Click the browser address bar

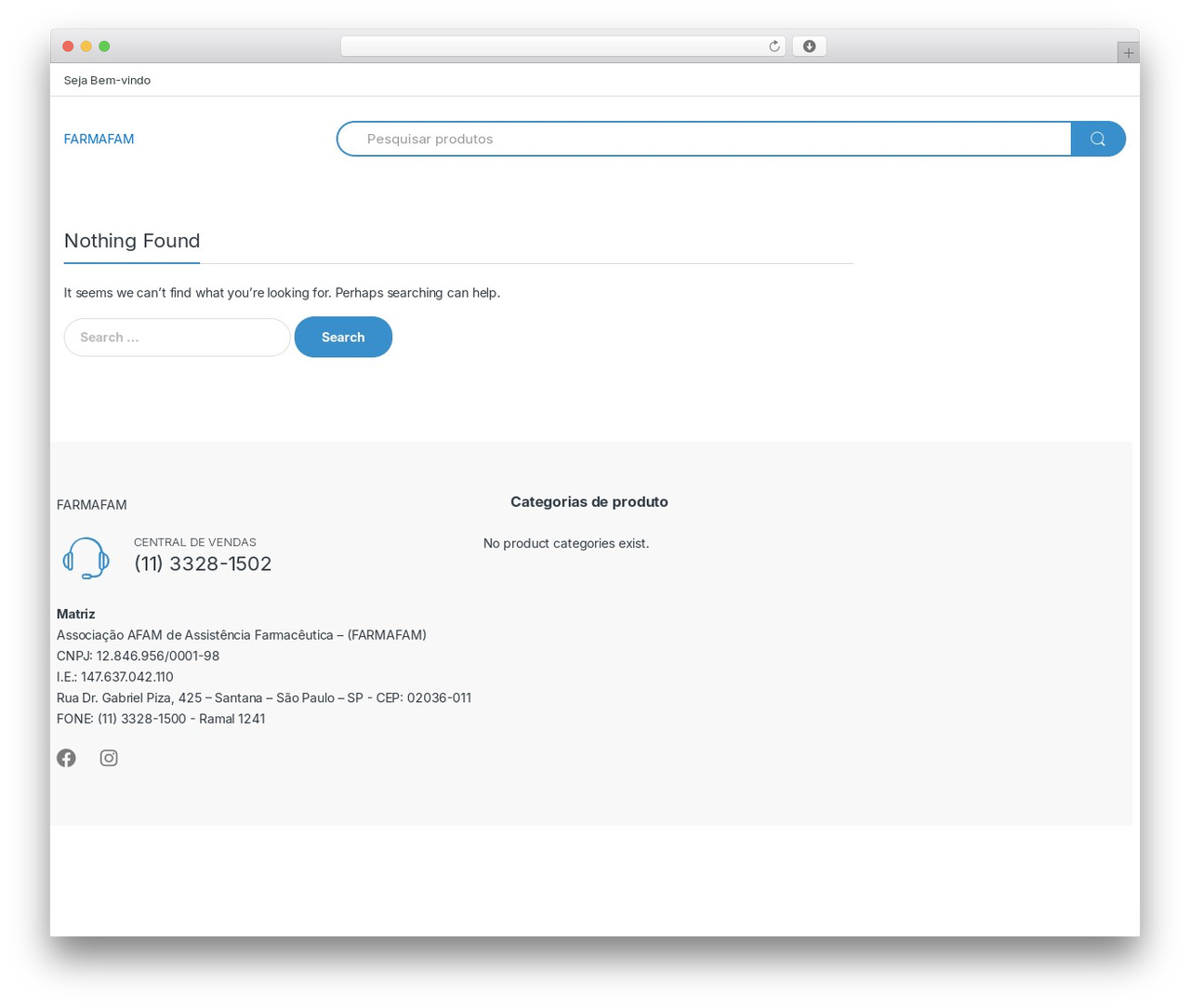point(563,46)
